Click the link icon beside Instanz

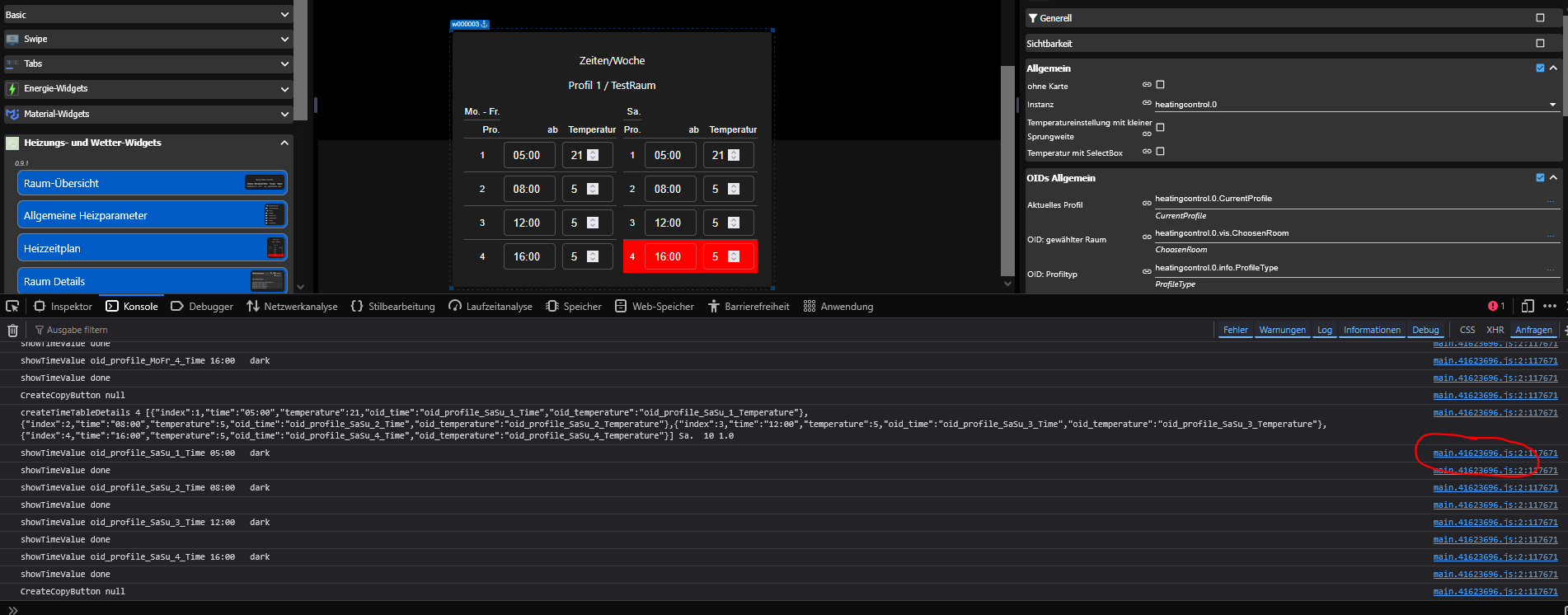pos(1147,103)
